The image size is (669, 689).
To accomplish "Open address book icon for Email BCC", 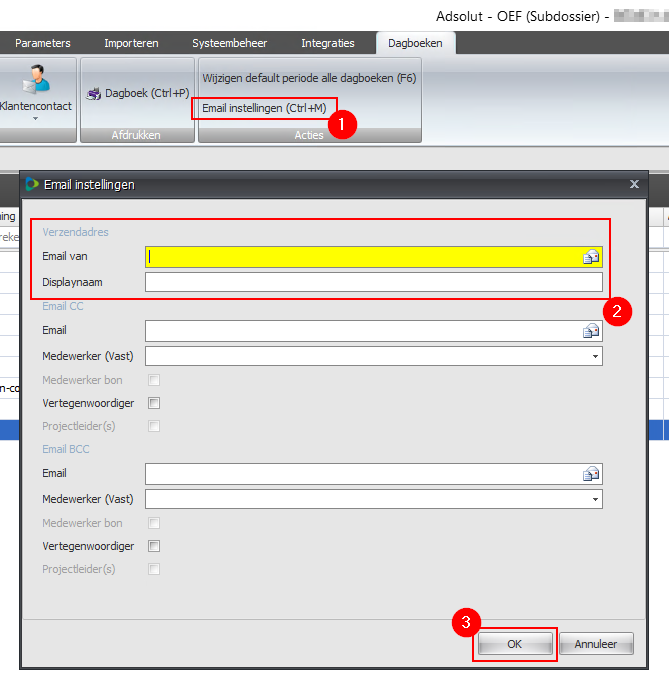I will 591,474.
